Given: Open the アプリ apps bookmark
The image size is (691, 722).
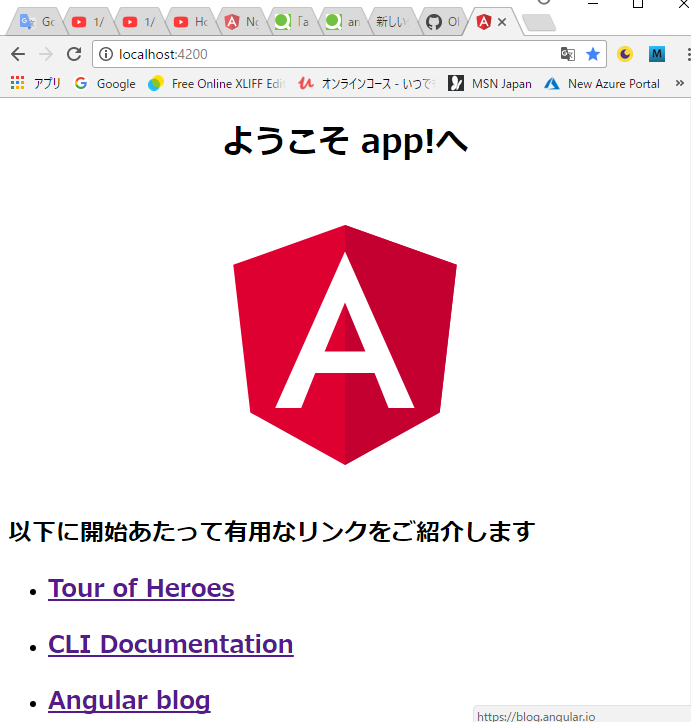Looking at the screenshot, I should point(36,84).
